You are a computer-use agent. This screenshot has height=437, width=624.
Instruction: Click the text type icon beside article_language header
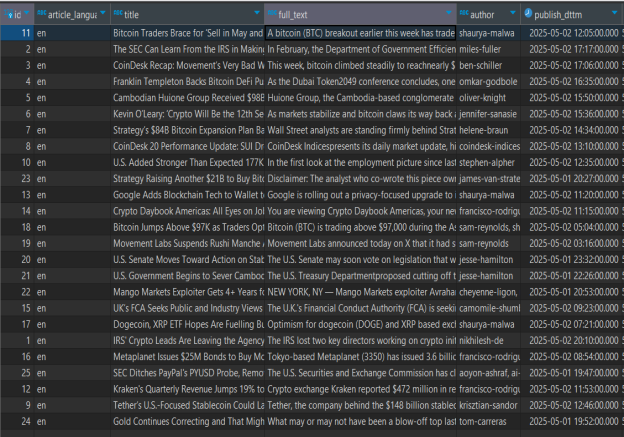41,13
